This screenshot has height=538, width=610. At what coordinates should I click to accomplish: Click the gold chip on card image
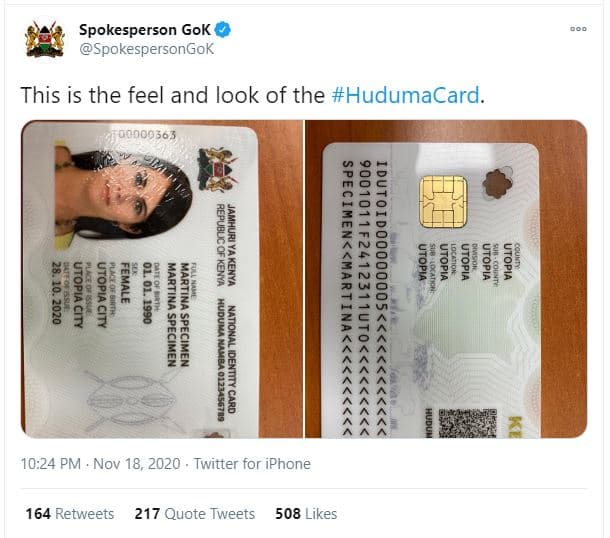coord(443,202)
